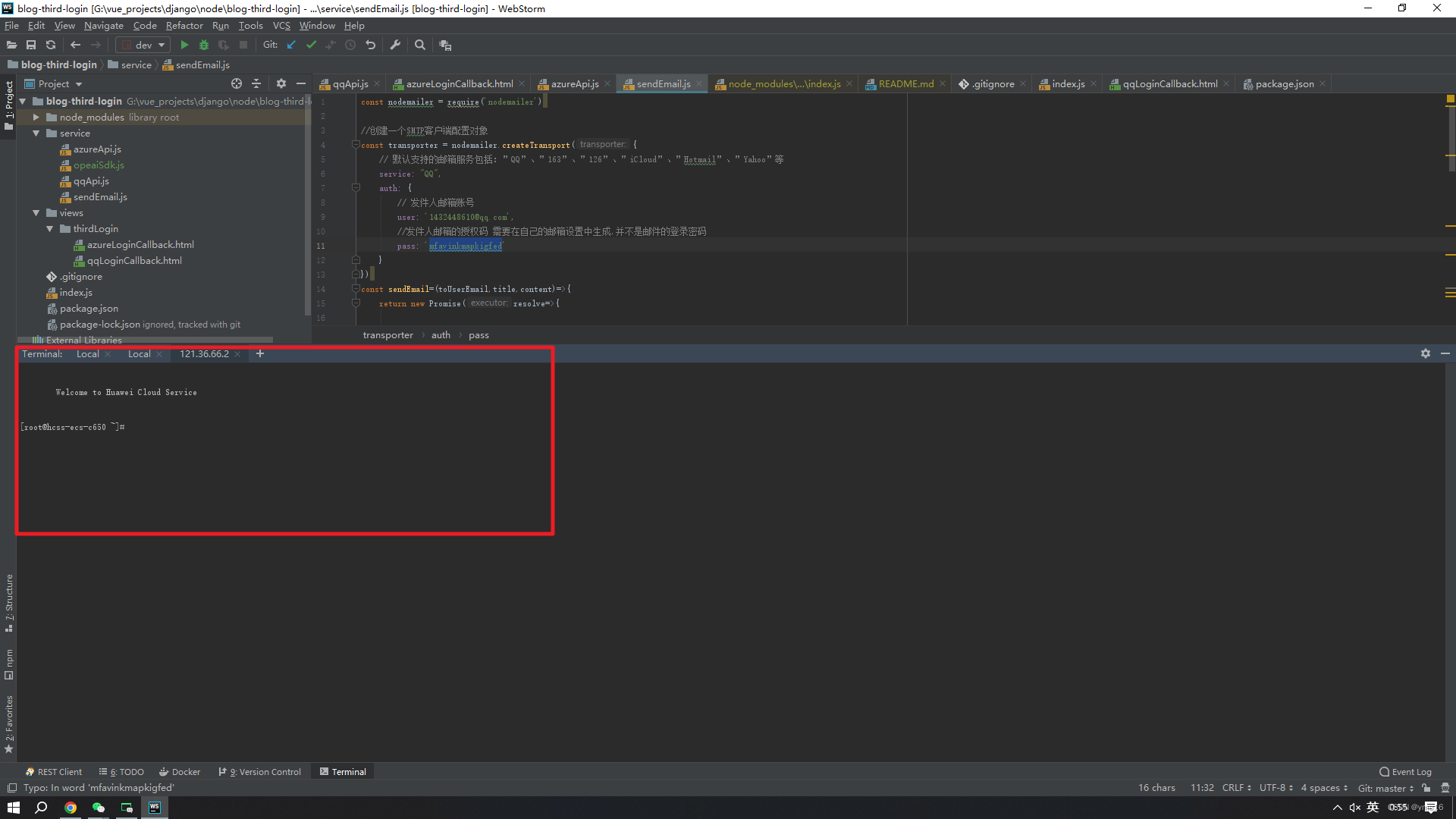Toggle the 121.36.66.2 terminal session
This screenshot has height=819, width=1456.
204,353
